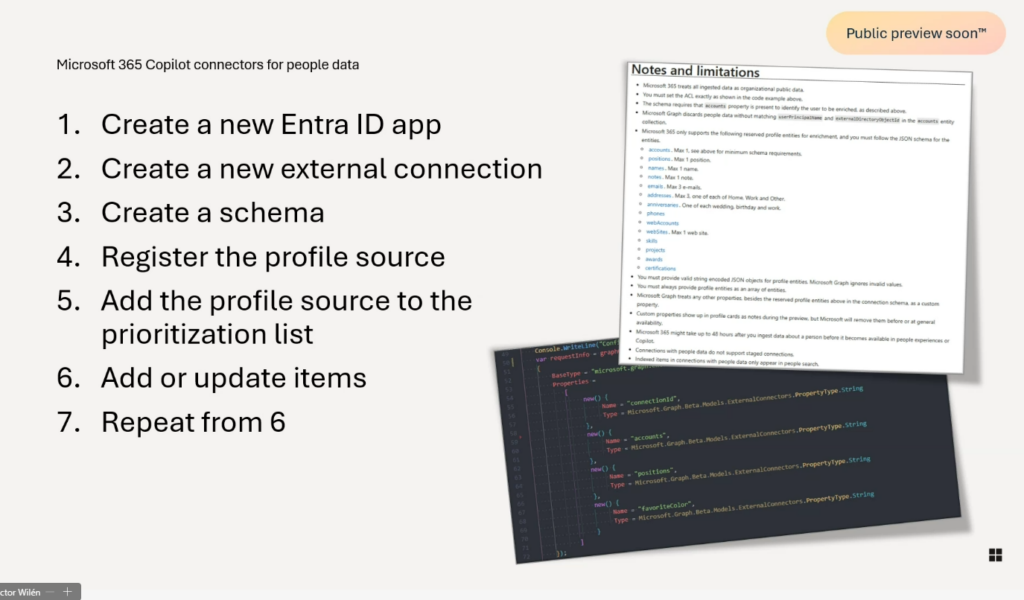
Task: Click the 'BaseType' keyword in the code
Action: tap(566, 375)
